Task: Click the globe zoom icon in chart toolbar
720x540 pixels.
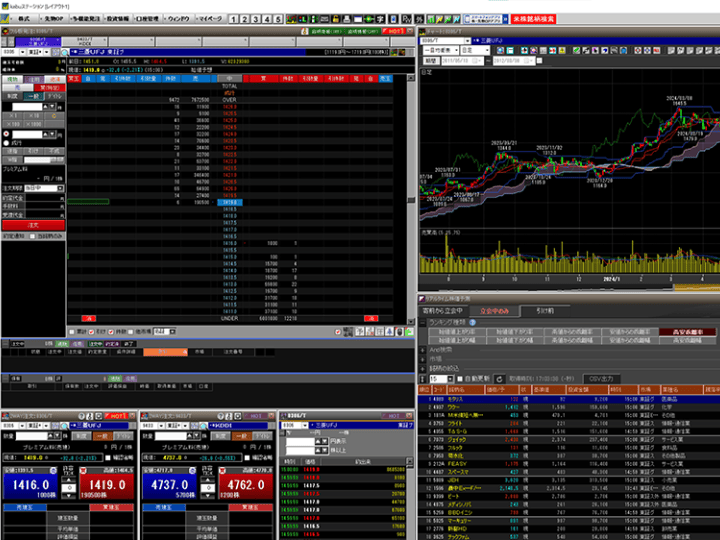Action: [501, 50]
